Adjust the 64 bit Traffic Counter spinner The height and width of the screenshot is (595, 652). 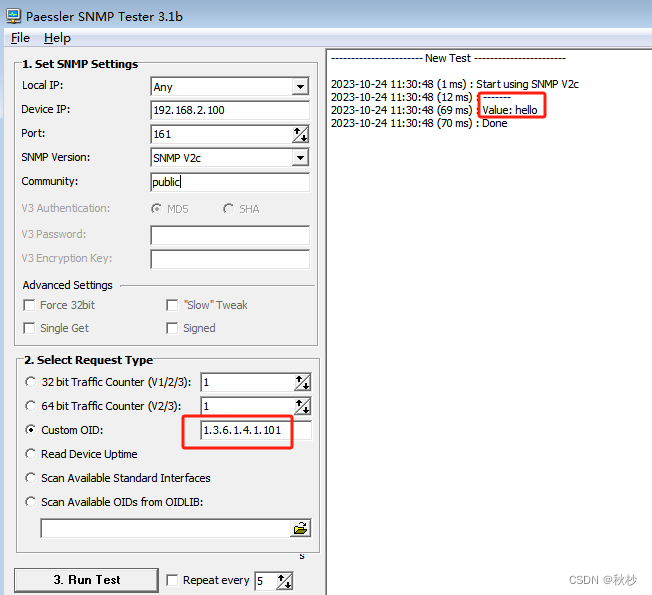(302, 406)
